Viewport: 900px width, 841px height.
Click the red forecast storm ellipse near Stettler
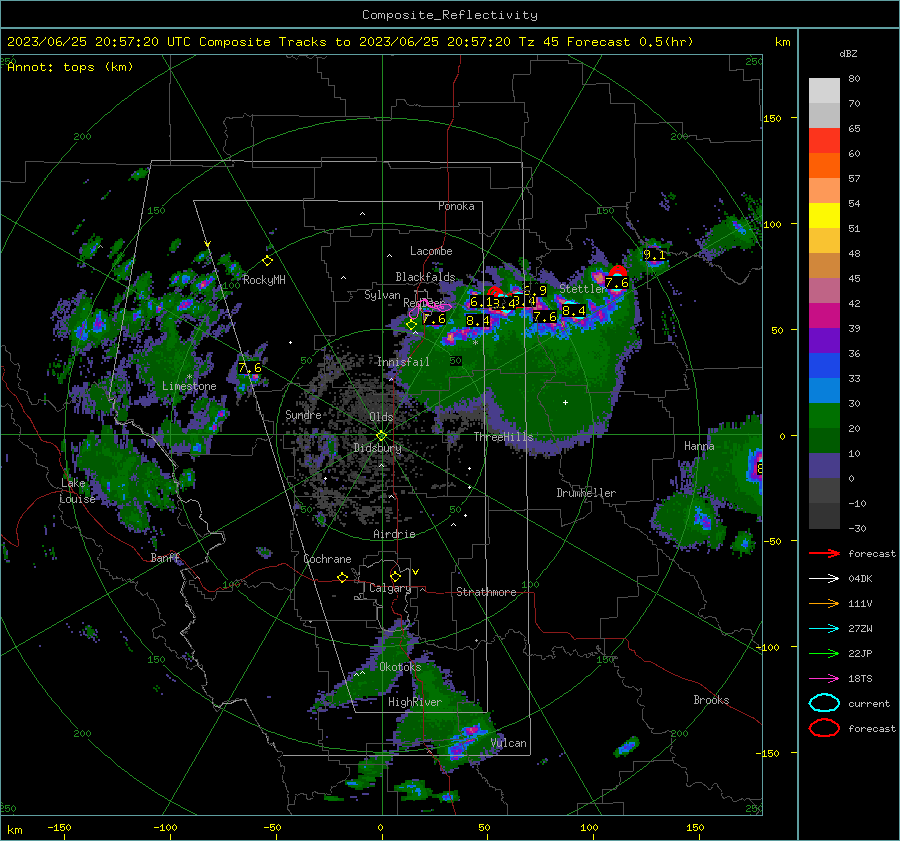[618, 271]
